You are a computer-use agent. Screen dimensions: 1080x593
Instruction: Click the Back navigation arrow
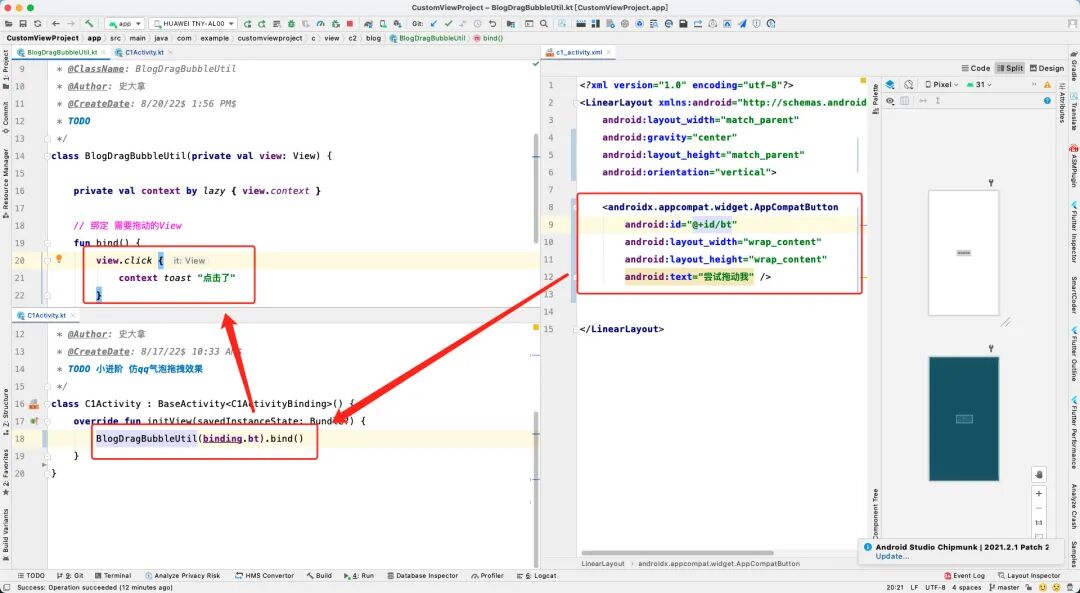pos(56,23)
